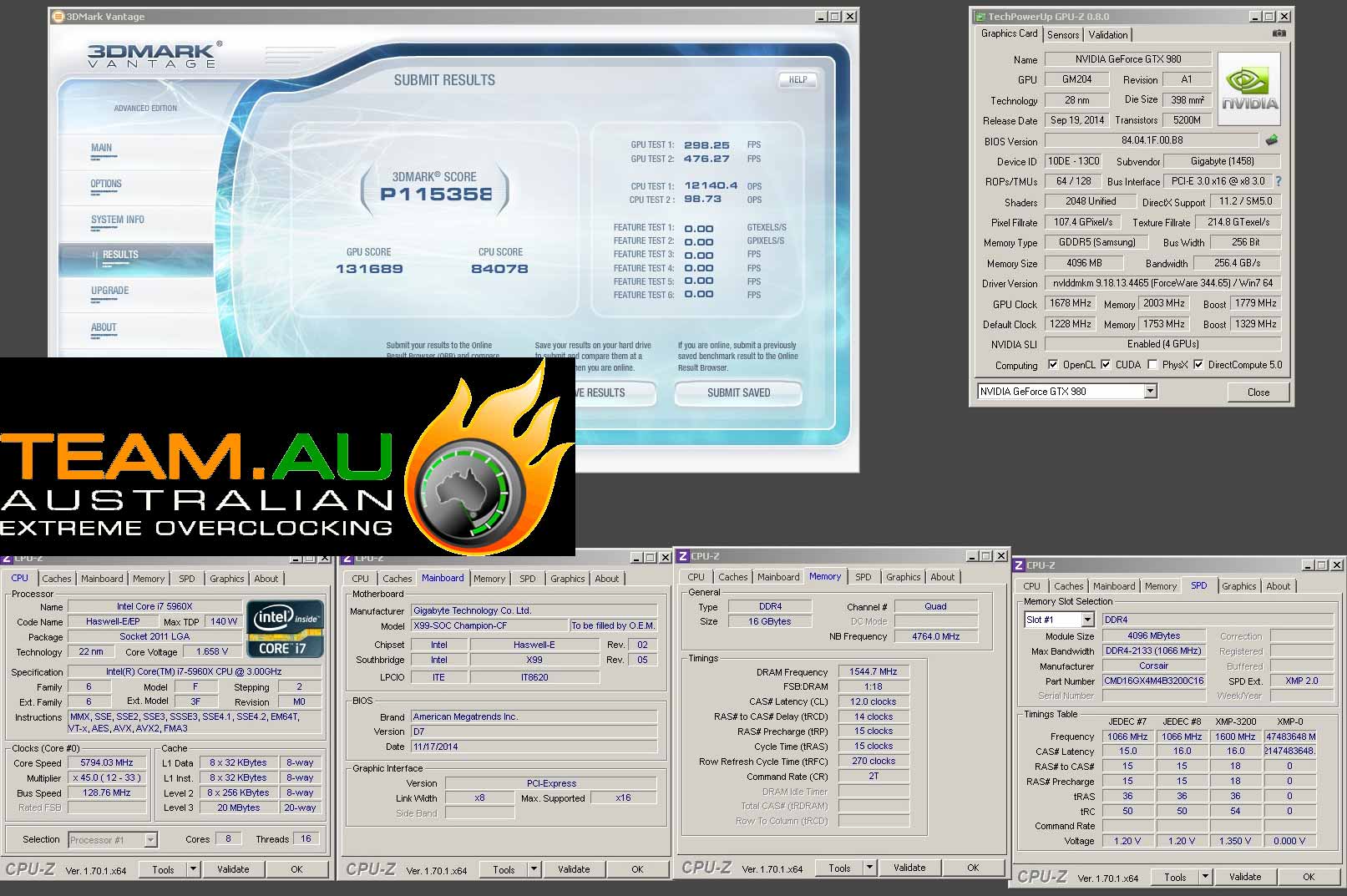Open Memory tab in CPU-Z Mainboard window
This screenshot has height=896, width=1347.
(x=489, y=579)
